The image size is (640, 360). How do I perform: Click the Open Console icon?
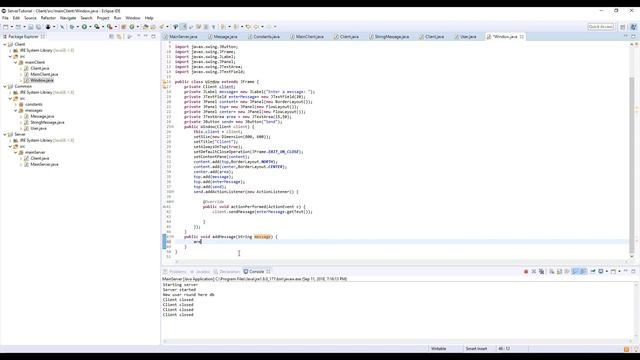(613, 271)
